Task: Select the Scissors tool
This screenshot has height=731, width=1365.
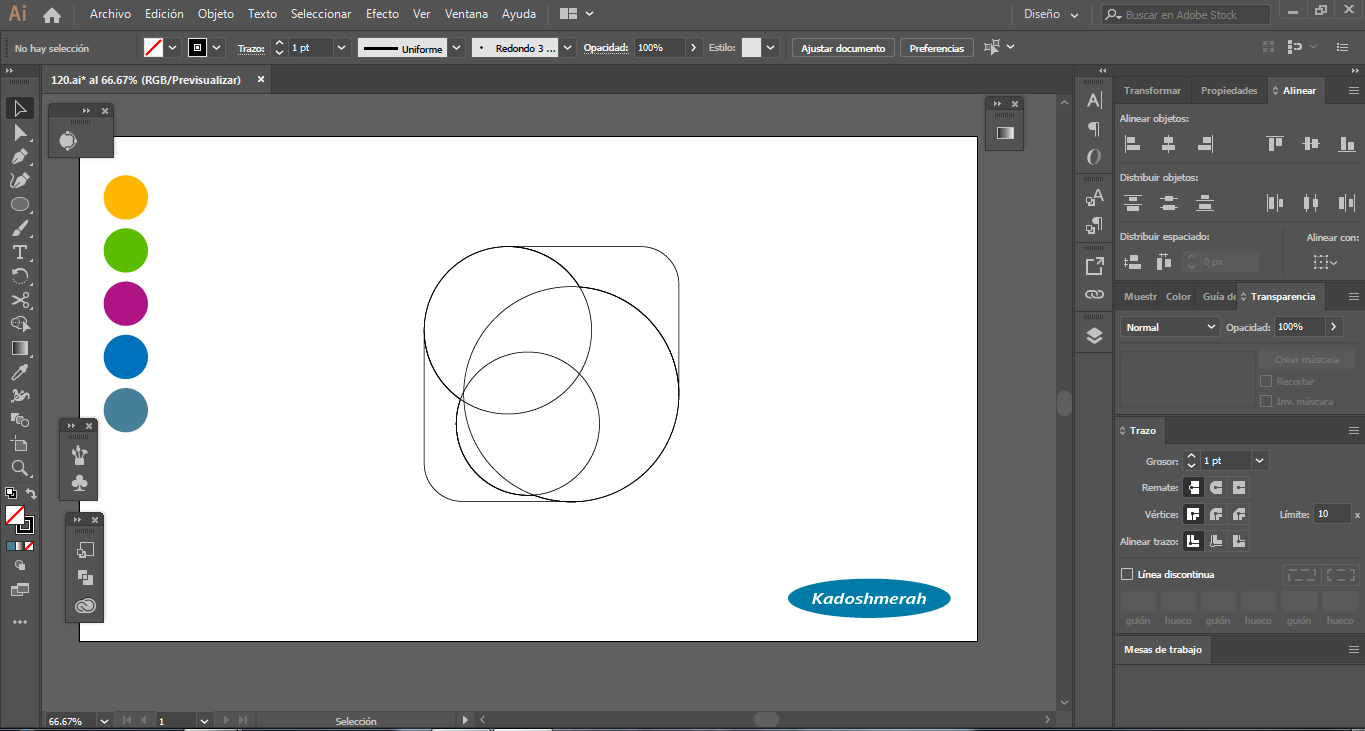Action: tap(19, 300)
